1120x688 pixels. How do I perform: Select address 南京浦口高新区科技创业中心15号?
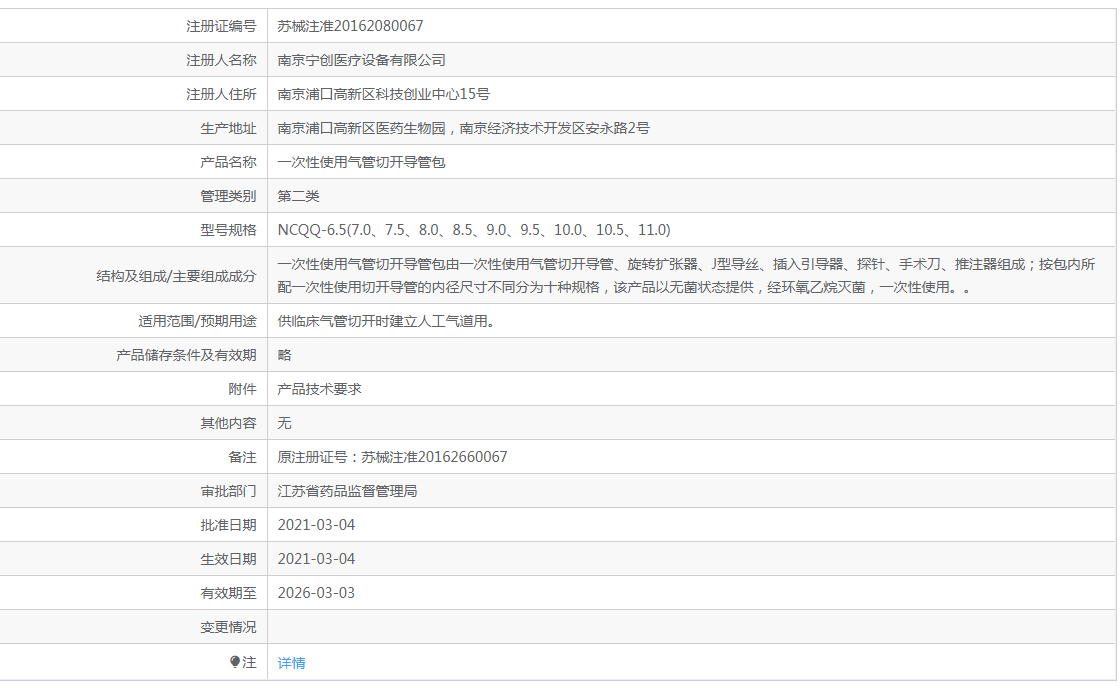point(384,94)
